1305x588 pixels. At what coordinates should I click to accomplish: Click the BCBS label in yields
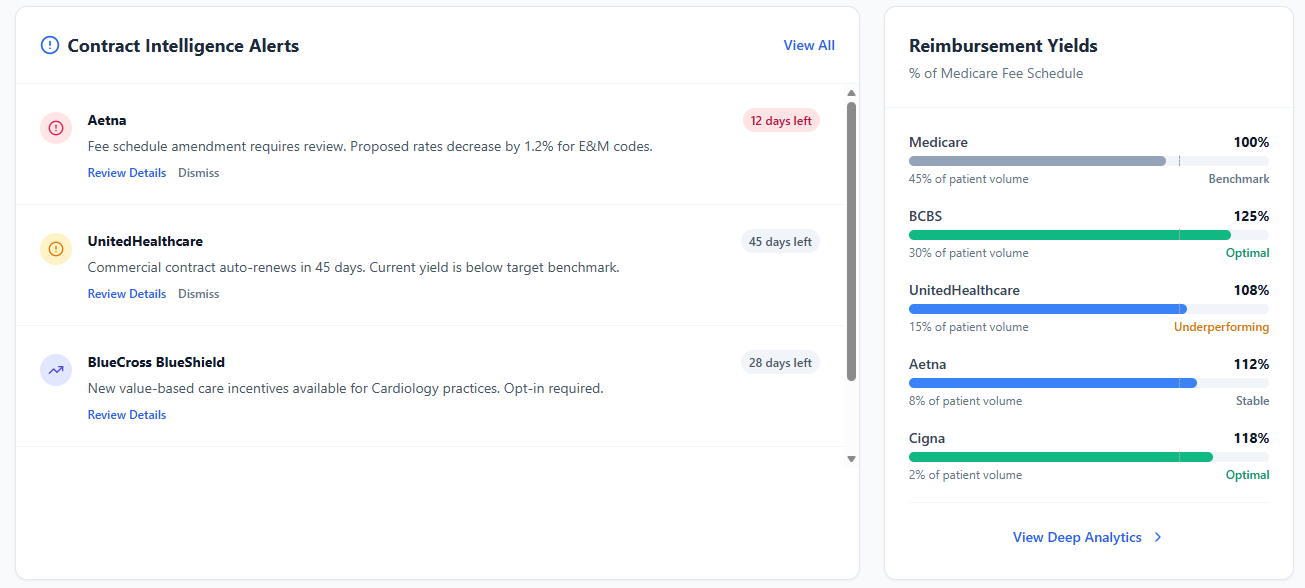(925, 217)
